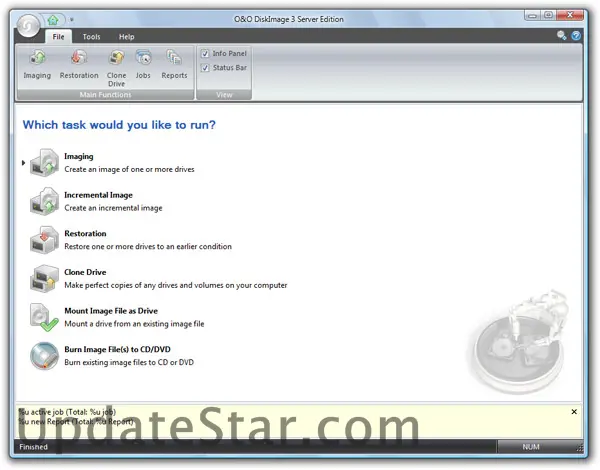Uncheck the Status Bar checkbox
This screenshot has height=470, width=600.
click(x=205, y=68)
